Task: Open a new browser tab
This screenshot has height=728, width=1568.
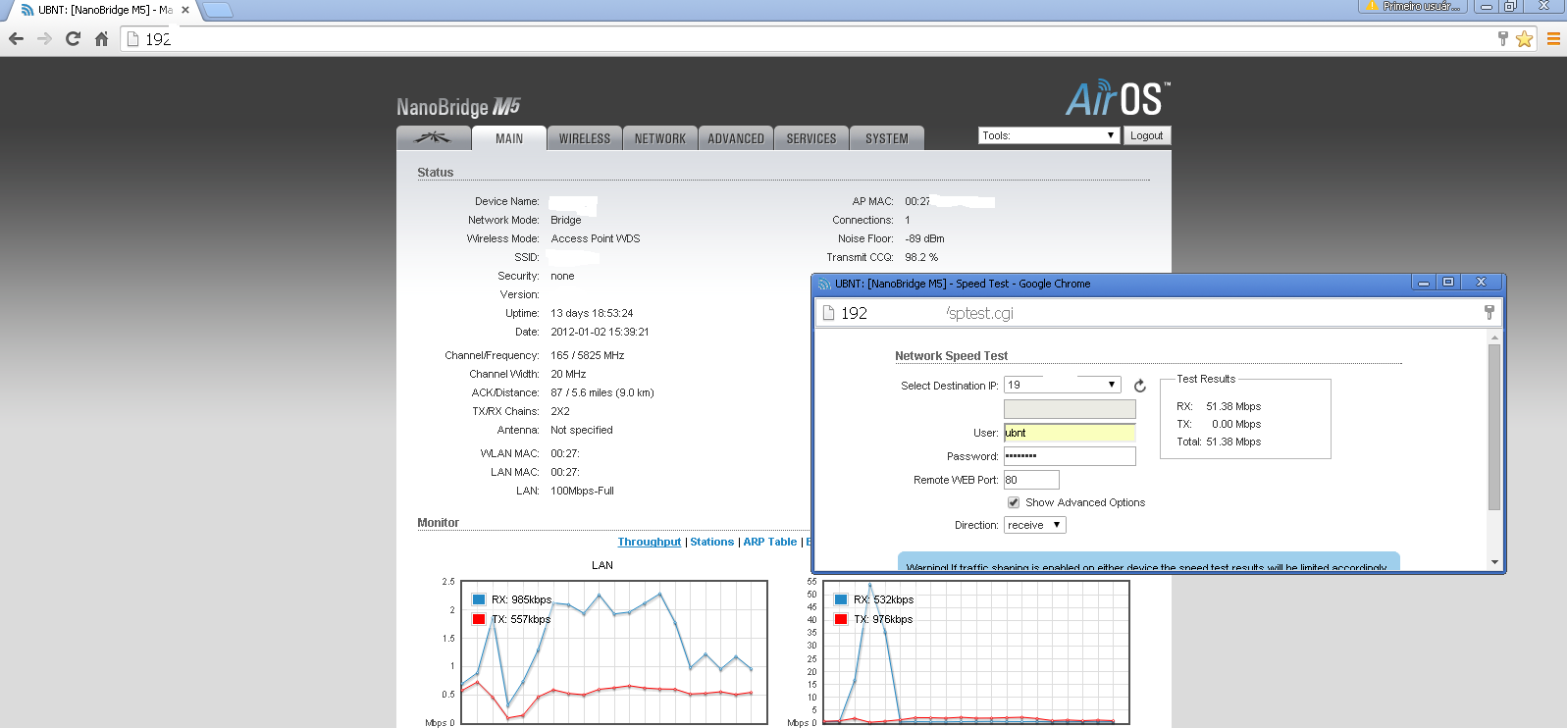Action: tap(216, 10)
